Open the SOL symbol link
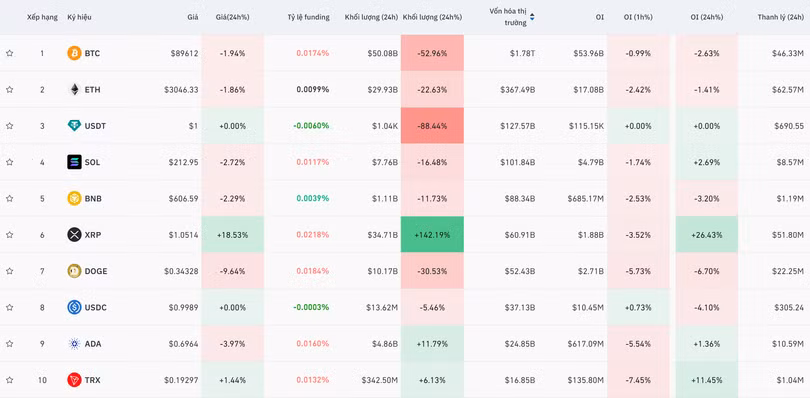The height and width of the screenshot is (398, 810). 92,162
